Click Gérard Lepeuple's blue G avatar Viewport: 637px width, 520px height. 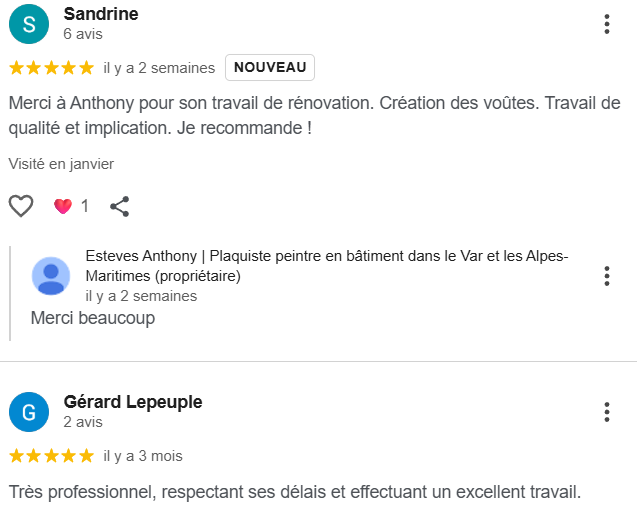29,412
